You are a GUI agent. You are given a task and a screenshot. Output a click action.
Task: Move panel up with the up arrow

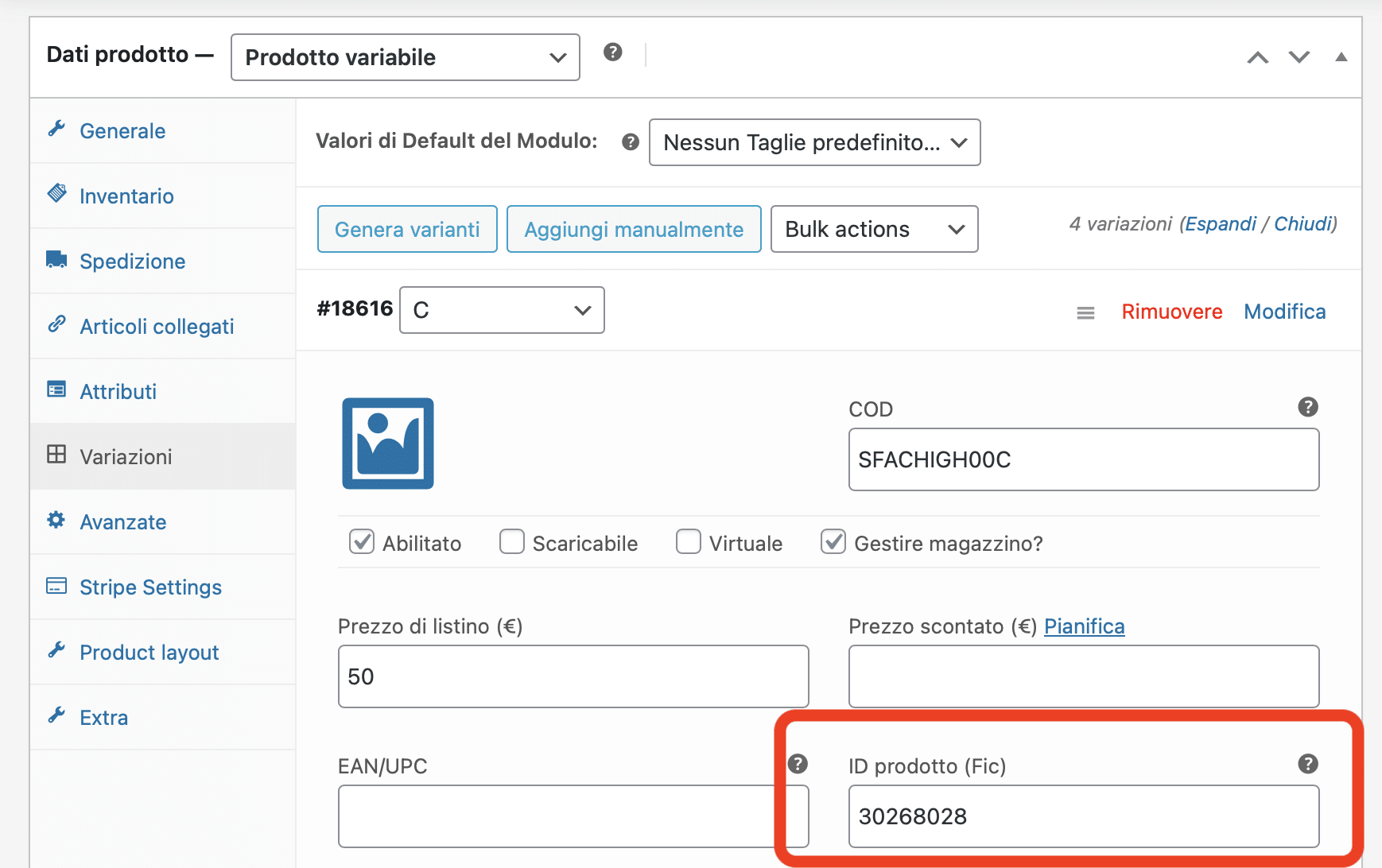1257,57
